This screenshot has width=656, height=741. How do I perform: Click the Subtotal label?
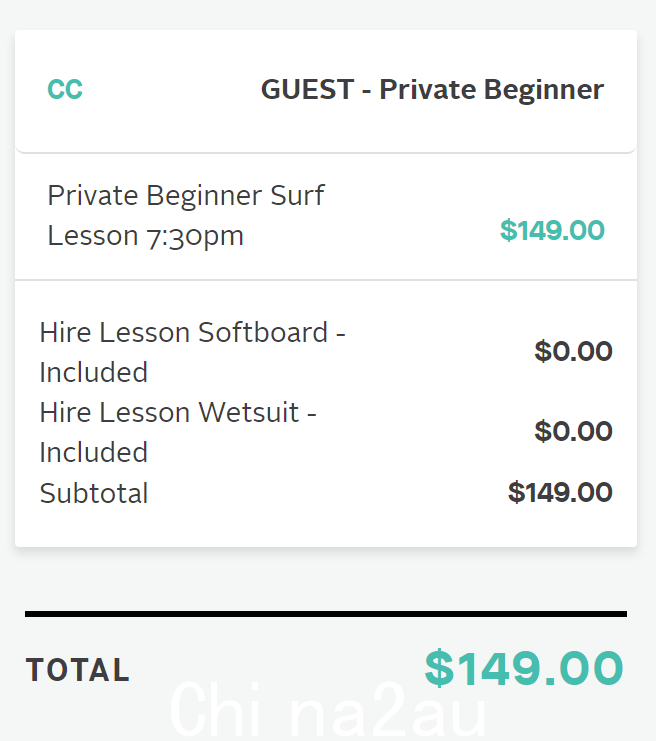pyautogui.click(x=94, y=493)
